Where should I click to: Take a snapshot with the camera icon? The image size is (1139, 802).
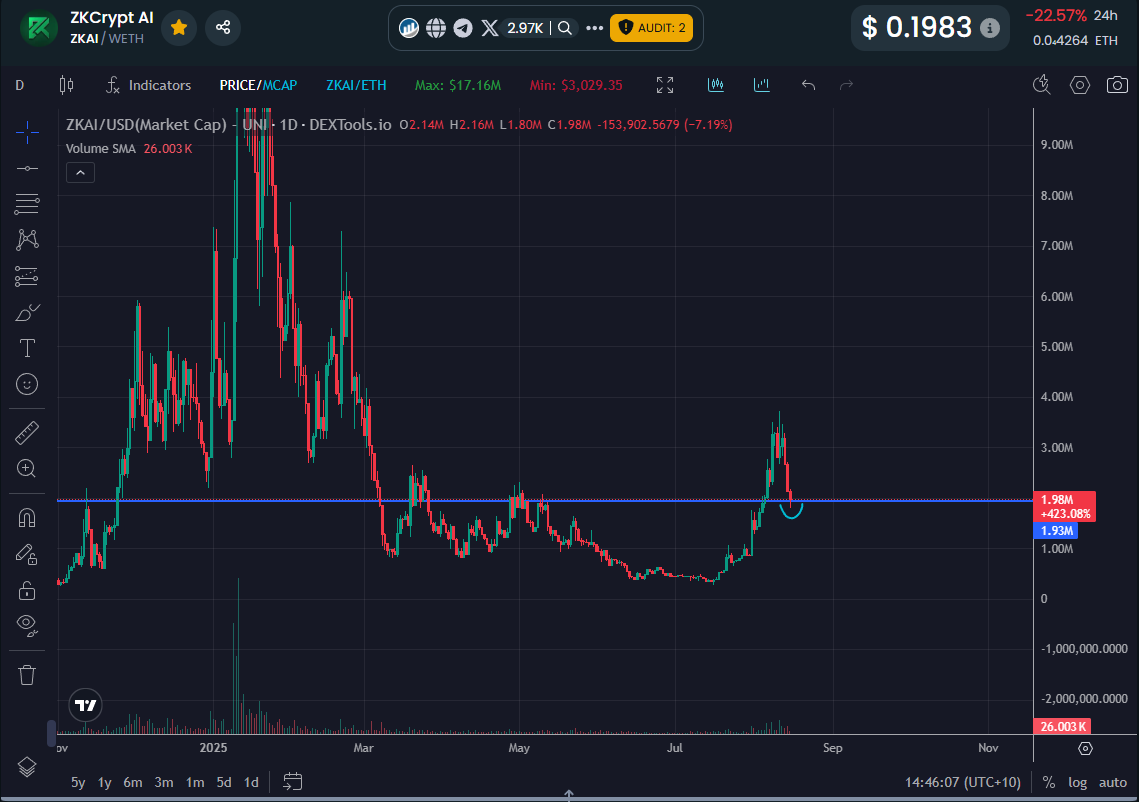pos(1117,86)
